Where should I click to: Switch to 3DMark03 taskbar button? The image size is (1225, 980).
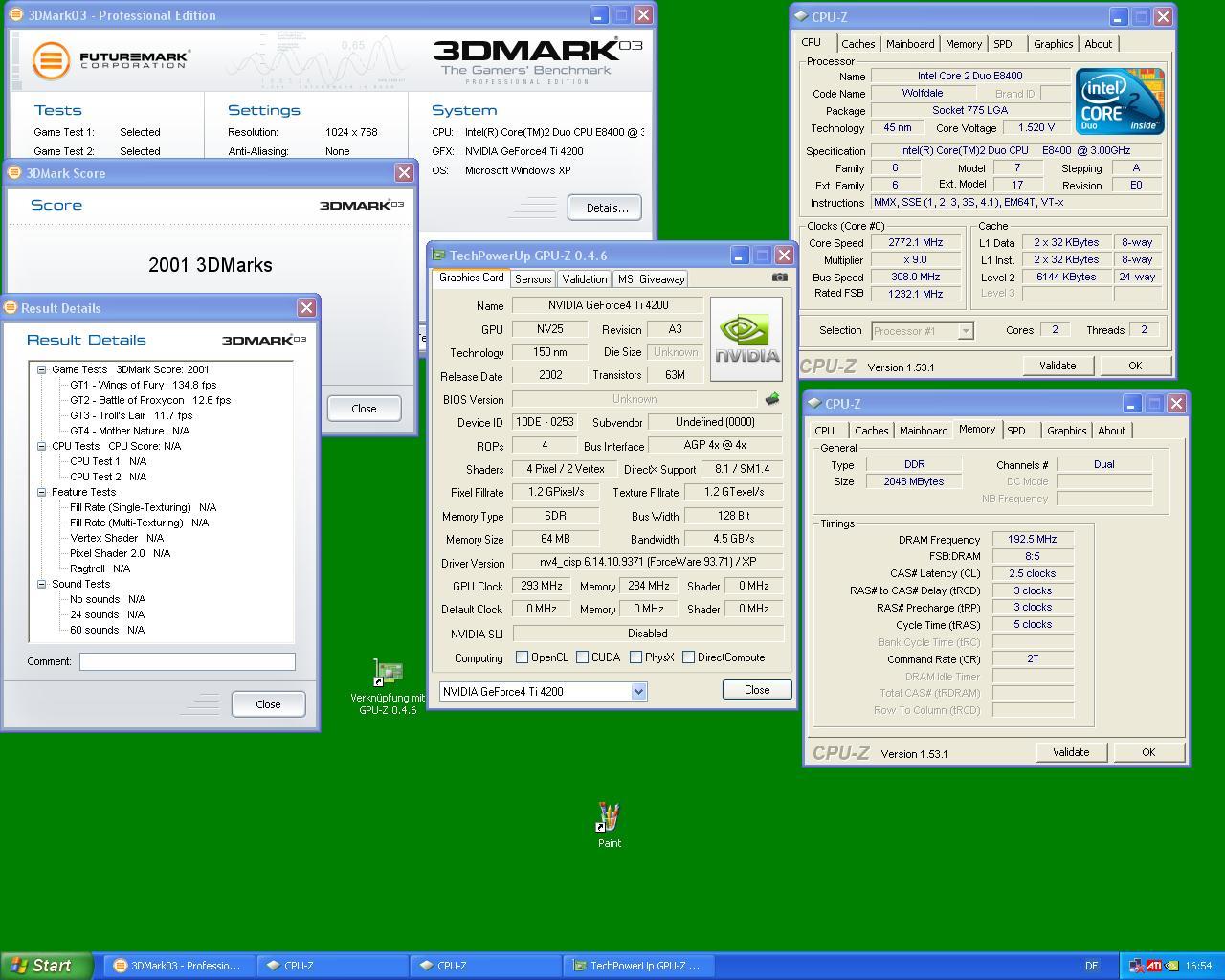tap(179, 966)
